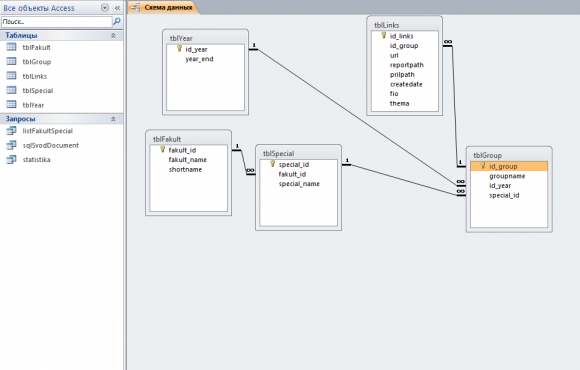Click the tblSpecial table title bar
This screenshot has height=370, width=580.
[x=298, y=153]
